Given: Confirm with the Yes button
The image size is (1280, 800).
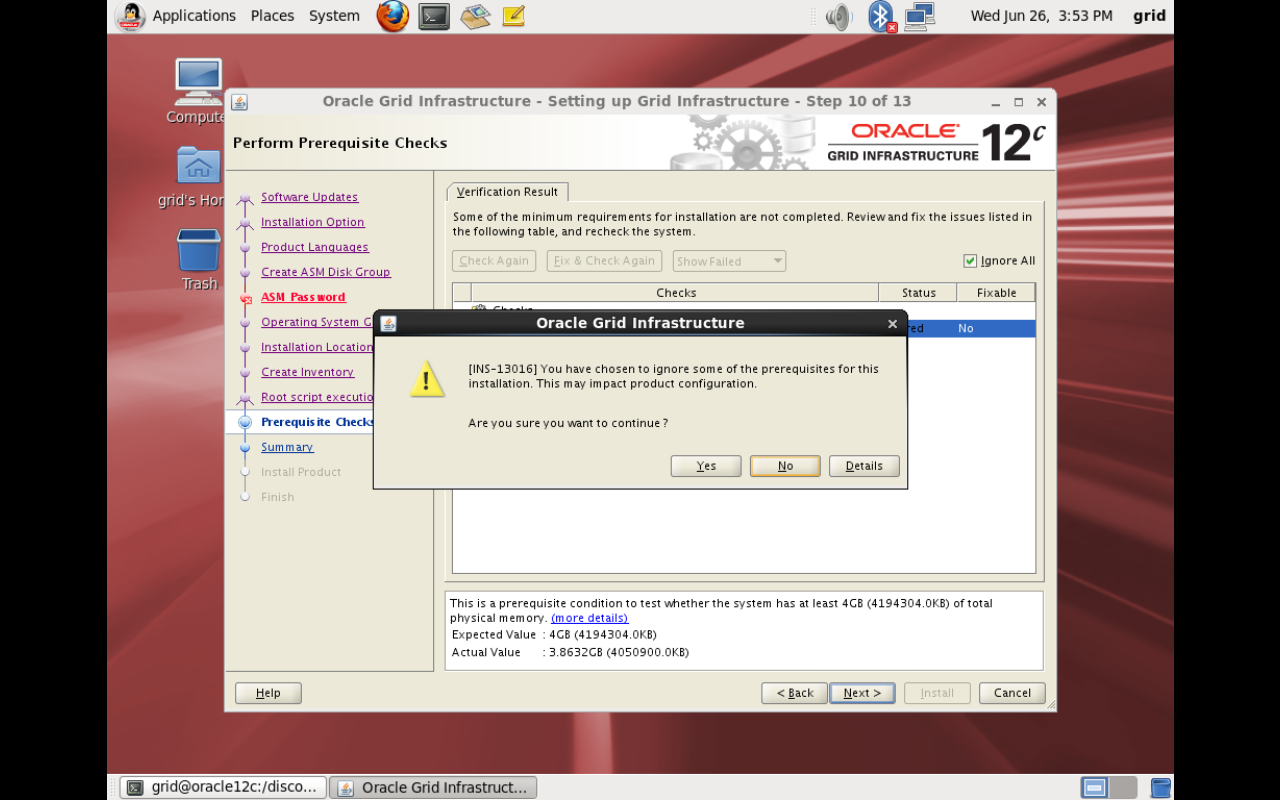Looking at the screenshot, I should coord(706,466).
